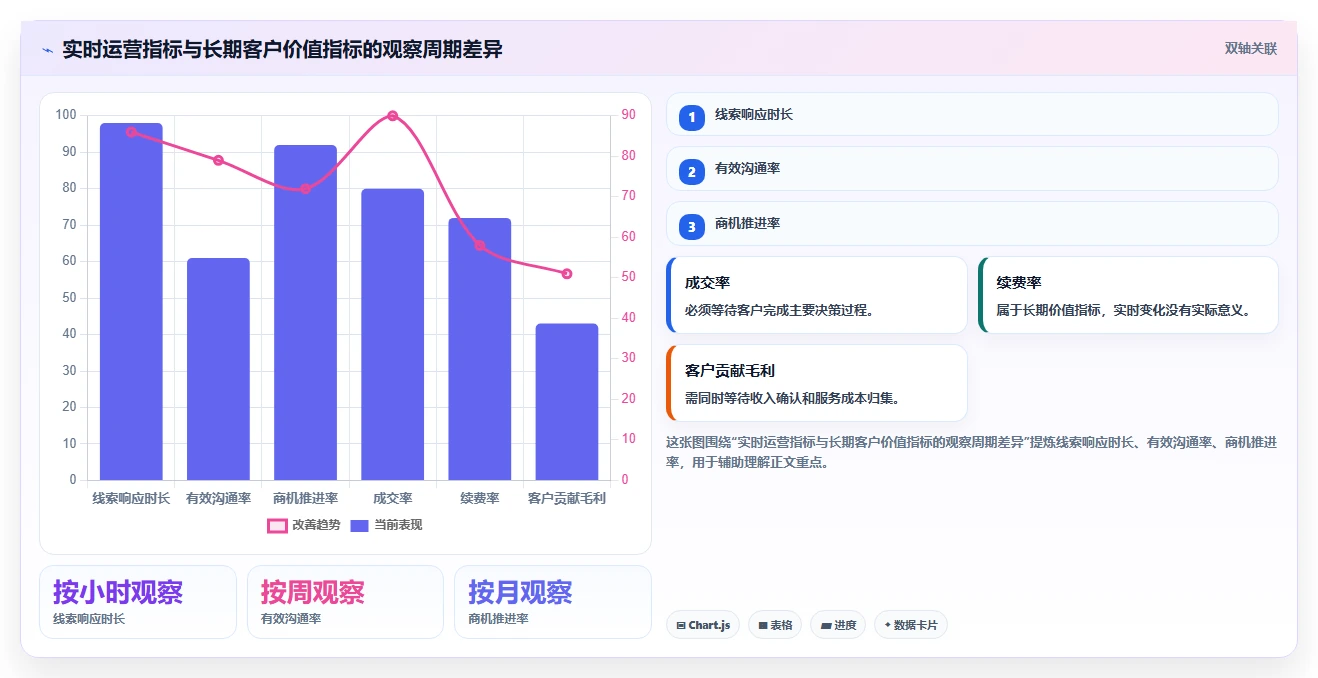Click the 客户贡献毛利 x-axis label
This screenshot has width=1318, height=678.
tap(567, 498)
